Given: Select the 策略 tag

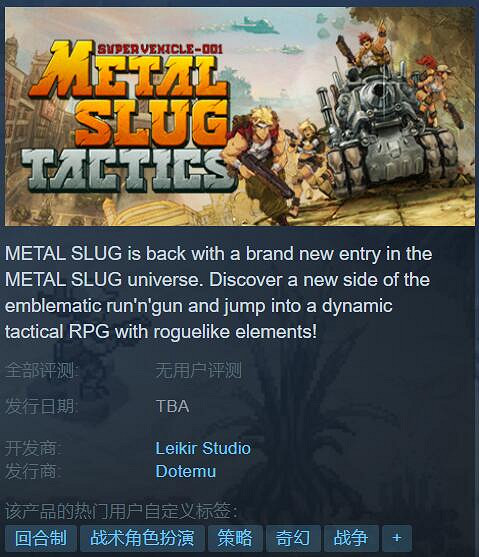Looking at the screenshot, I should [x=235, y=537].
